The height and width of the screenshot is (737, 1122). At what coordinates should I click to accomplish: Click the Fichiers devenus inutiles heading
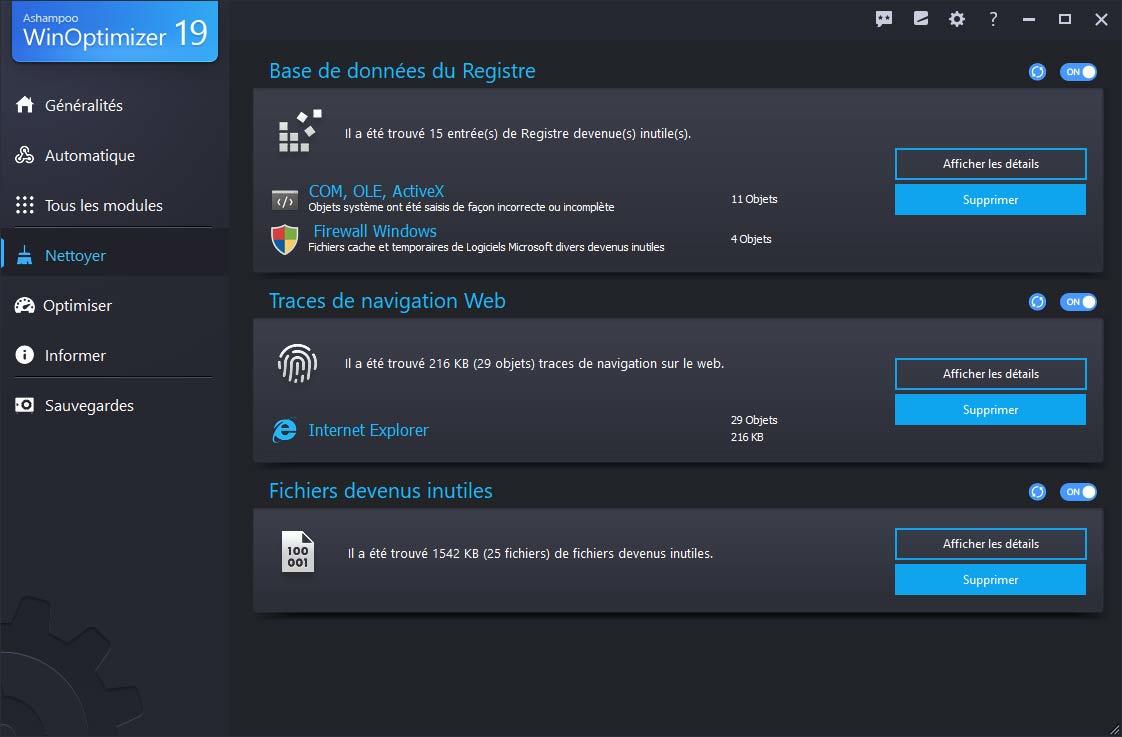(381, 491)
